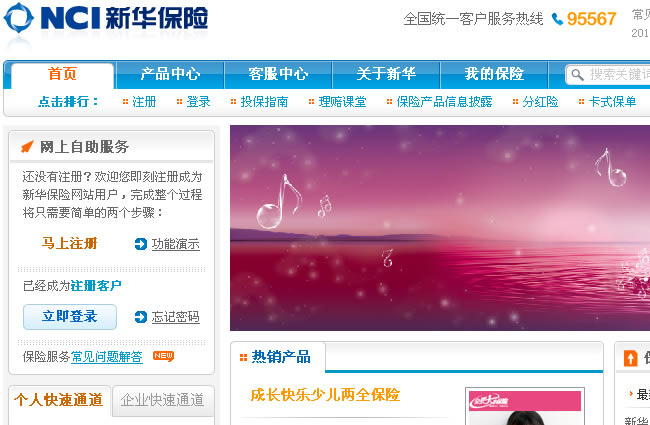Screen dimensions: 650x425
Task: Click the 马上注册 button
Action: click(x=70, y=243)
